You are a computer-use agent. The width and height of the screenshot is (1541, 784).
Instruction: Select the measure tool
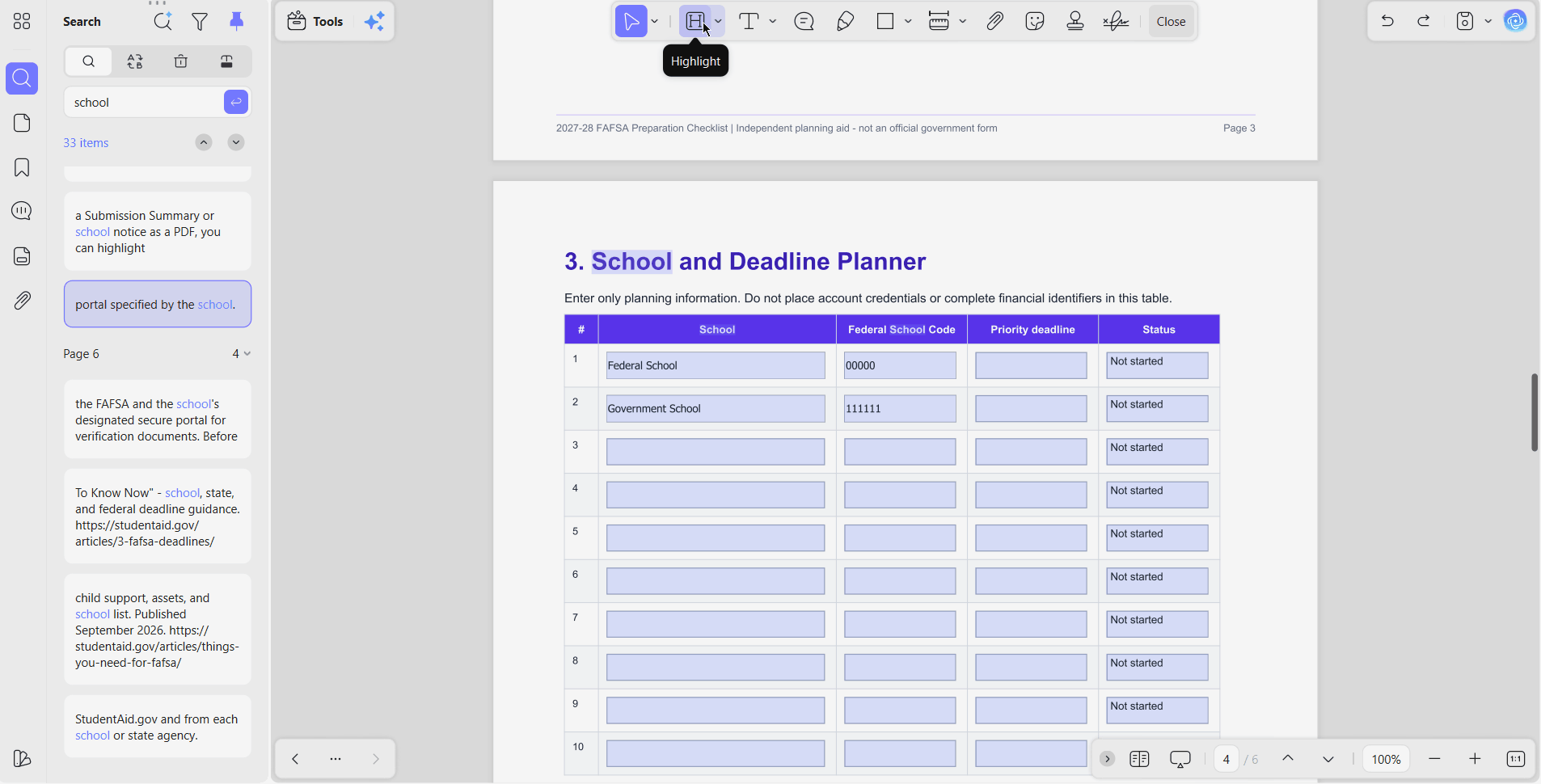[939, 22]
